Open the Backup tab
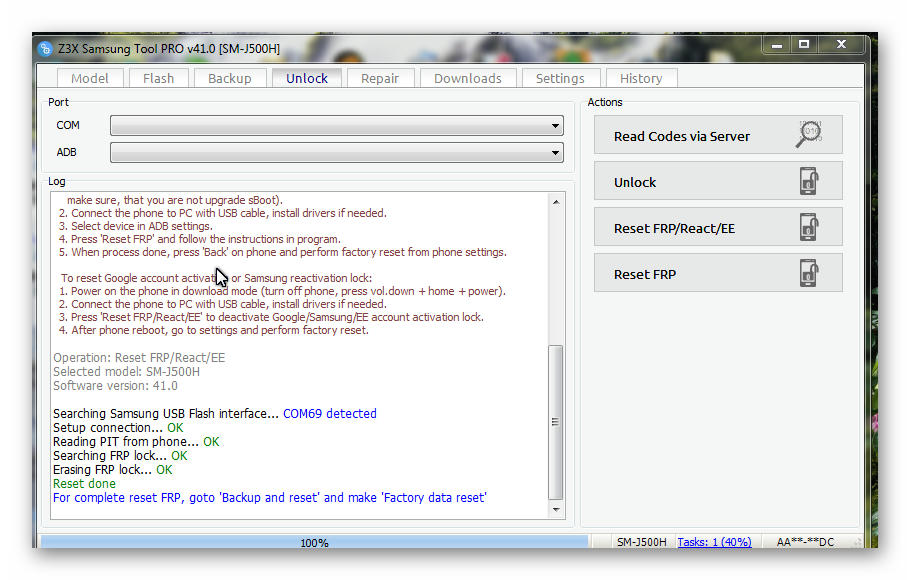Screen dimensions: 910x580 (x=230, y=78)
